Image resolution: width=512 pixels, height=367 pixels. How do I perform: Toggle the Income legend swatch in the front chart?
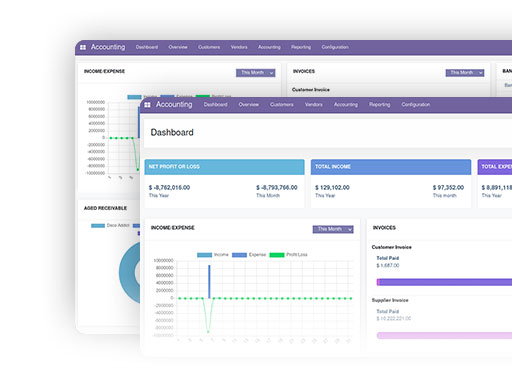(204, 255)
